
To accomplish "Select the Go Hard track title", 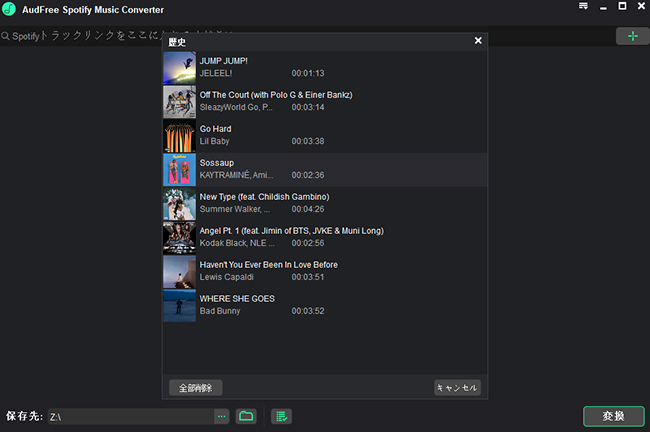I will [x=216, y=129].
